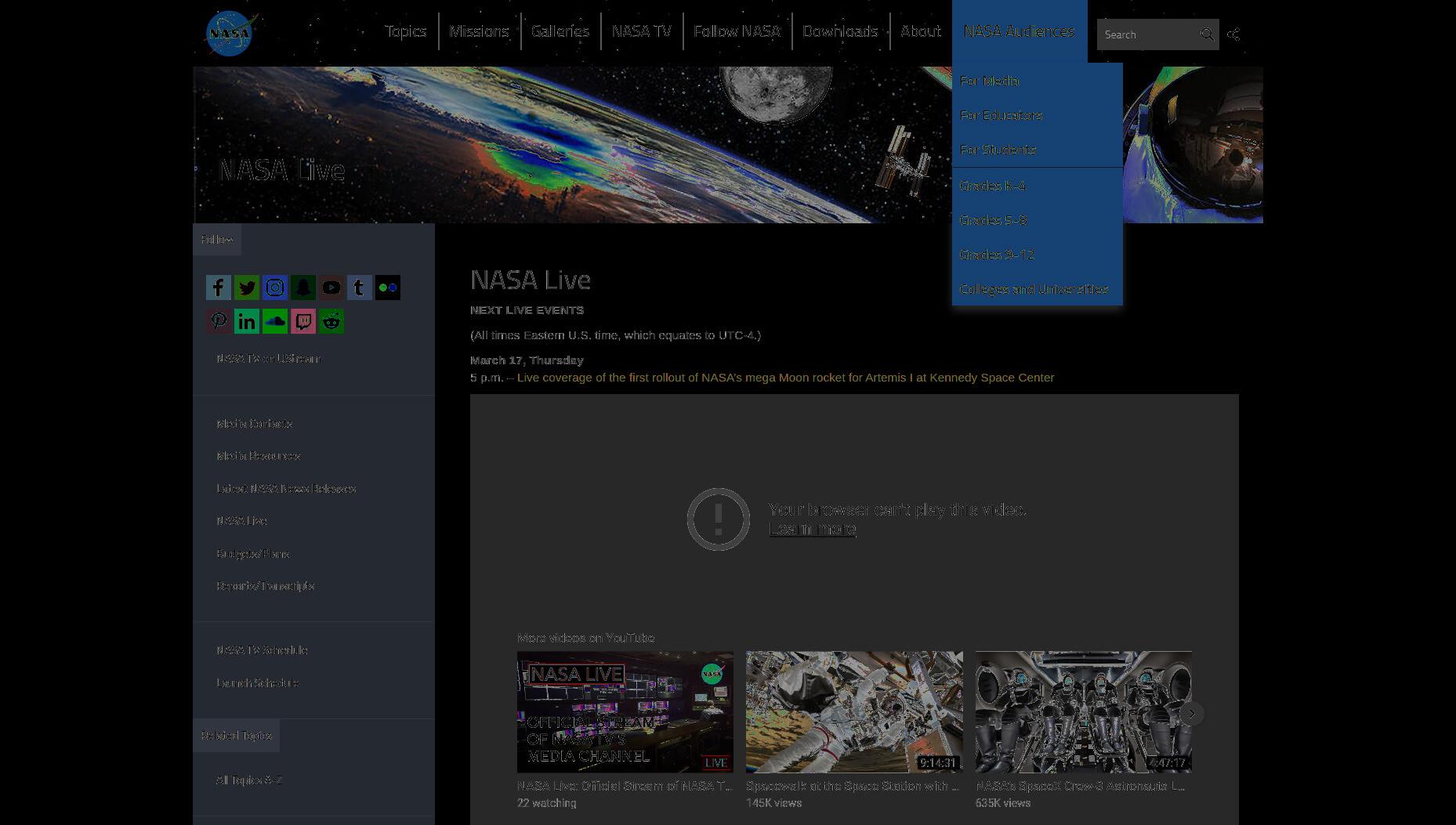Click the NASA Live official stream title
This screenshot has height=825, width=1456.
625,786
